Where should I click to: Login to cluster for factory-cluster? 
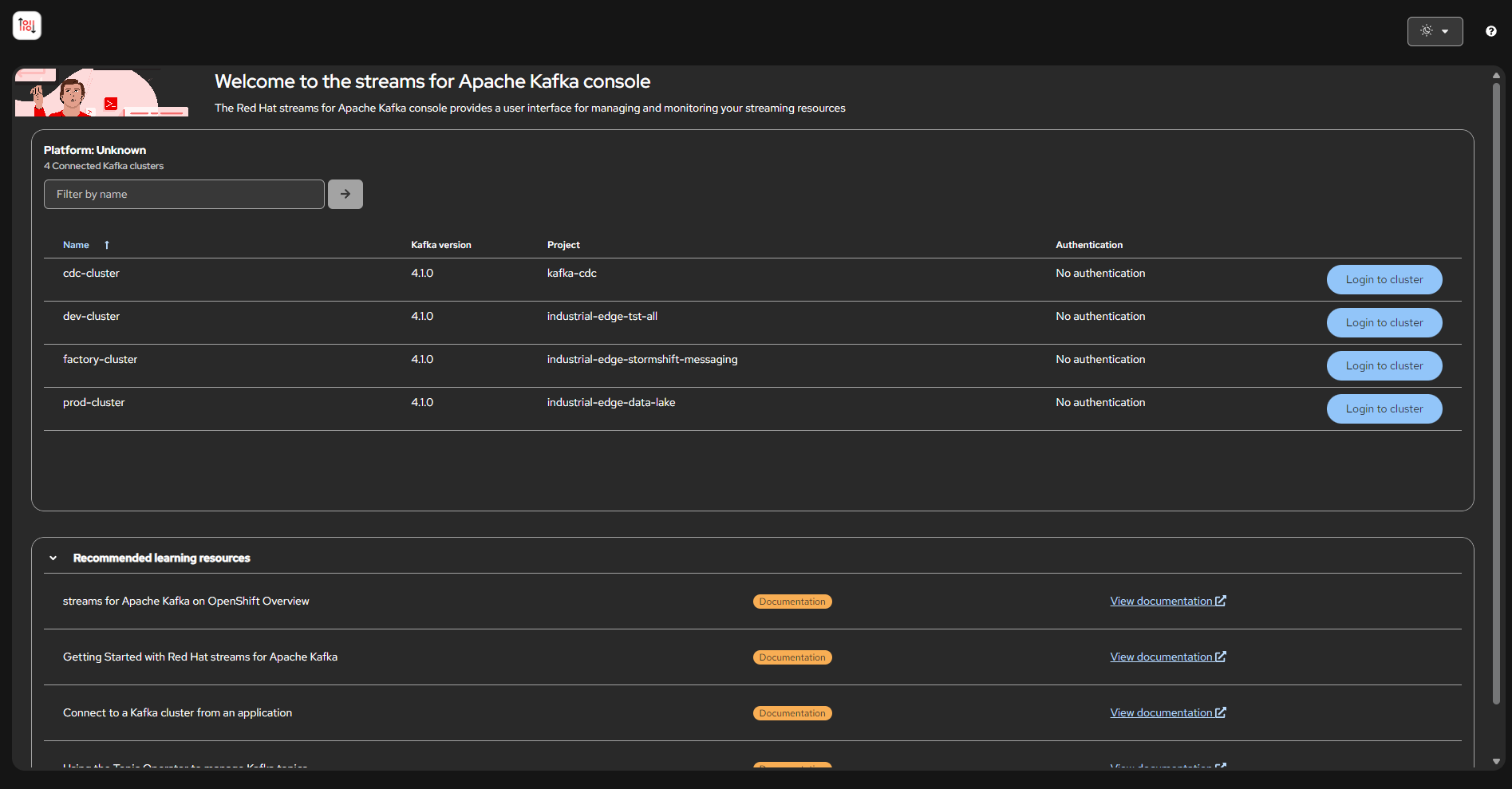[1384, 365]
